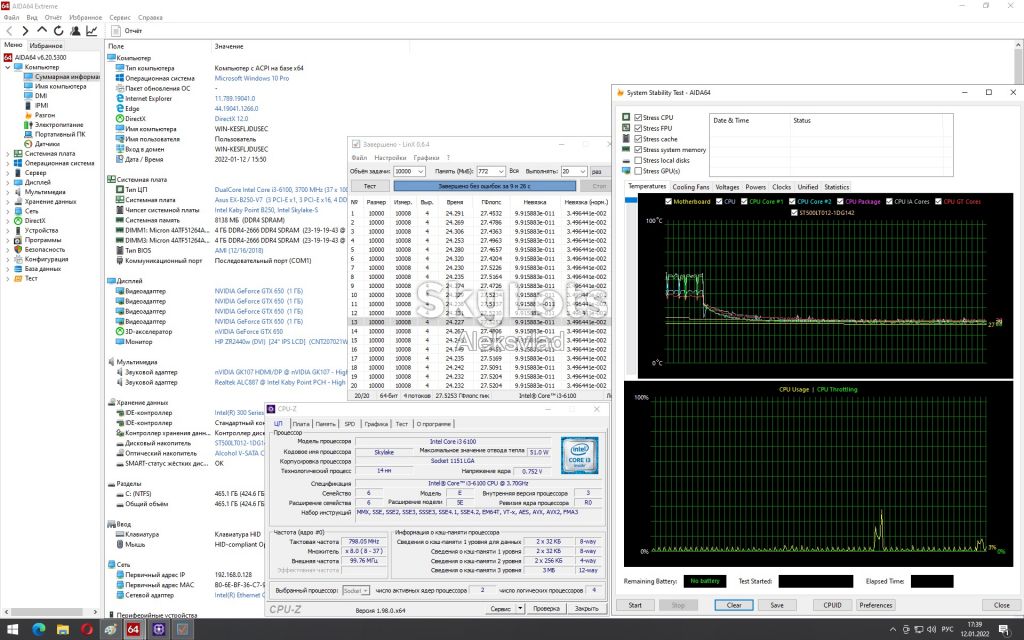Click volume icon in system tray
This screenshot has height=640, width=1024.
coord(931,630)
